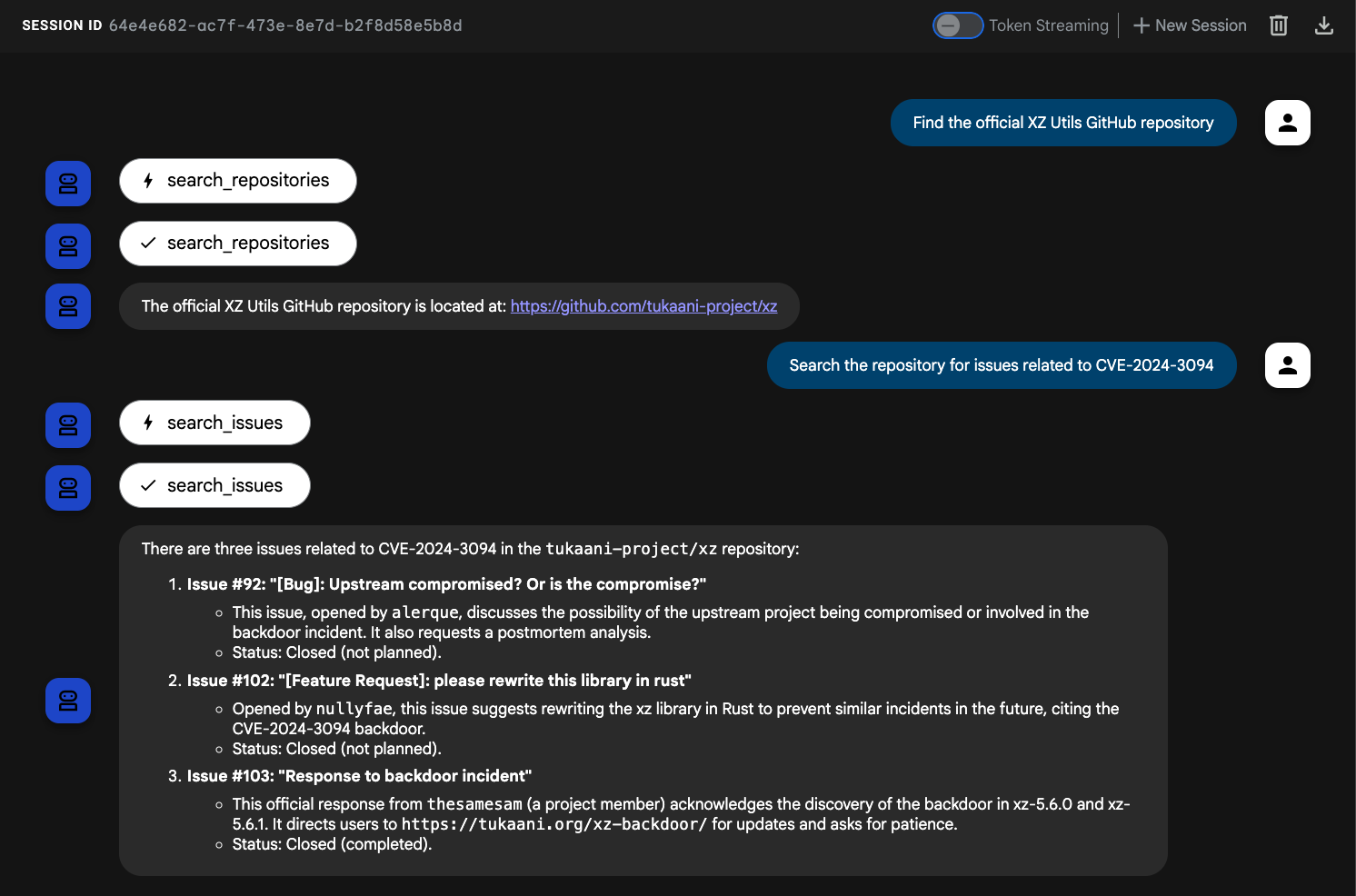This screenshot has width=1356, height=896.
Task: Click the trash icon to delete the session
Action: (x=1278, y=25)
